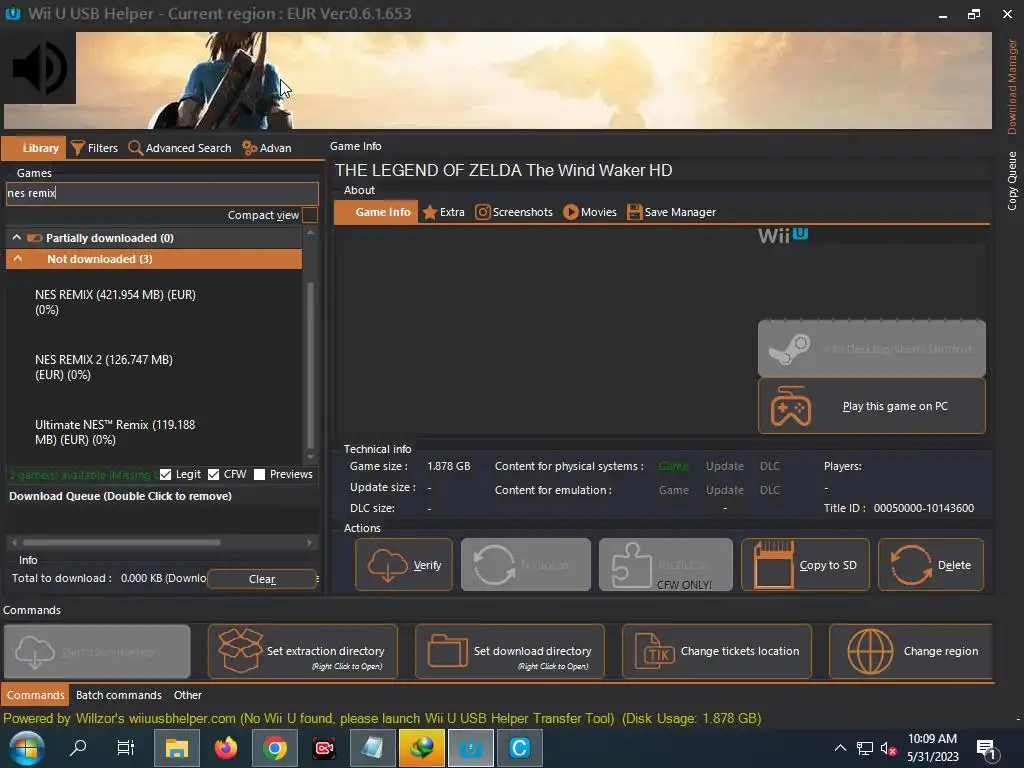The height and width of the screenshot is (768, 1024).
Task: Click the globe icon for region
Action: [870, 652]
